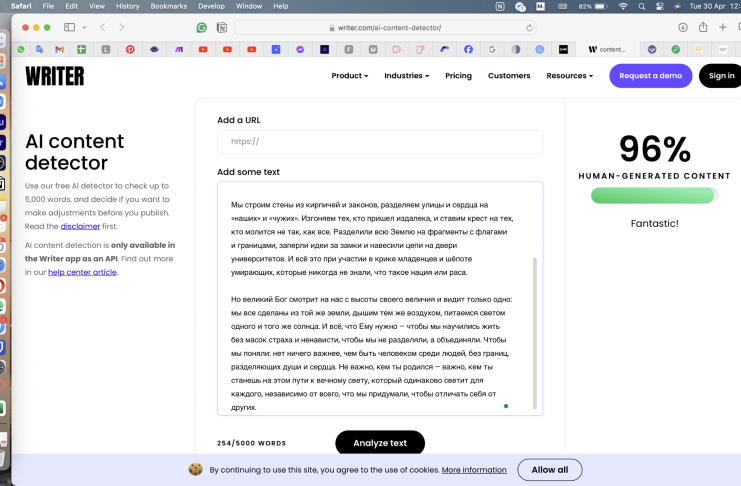The width and height of the screenshot is (741, 486).
Task: Switch to the Messenger tab
Action: (x=300, y=49)
